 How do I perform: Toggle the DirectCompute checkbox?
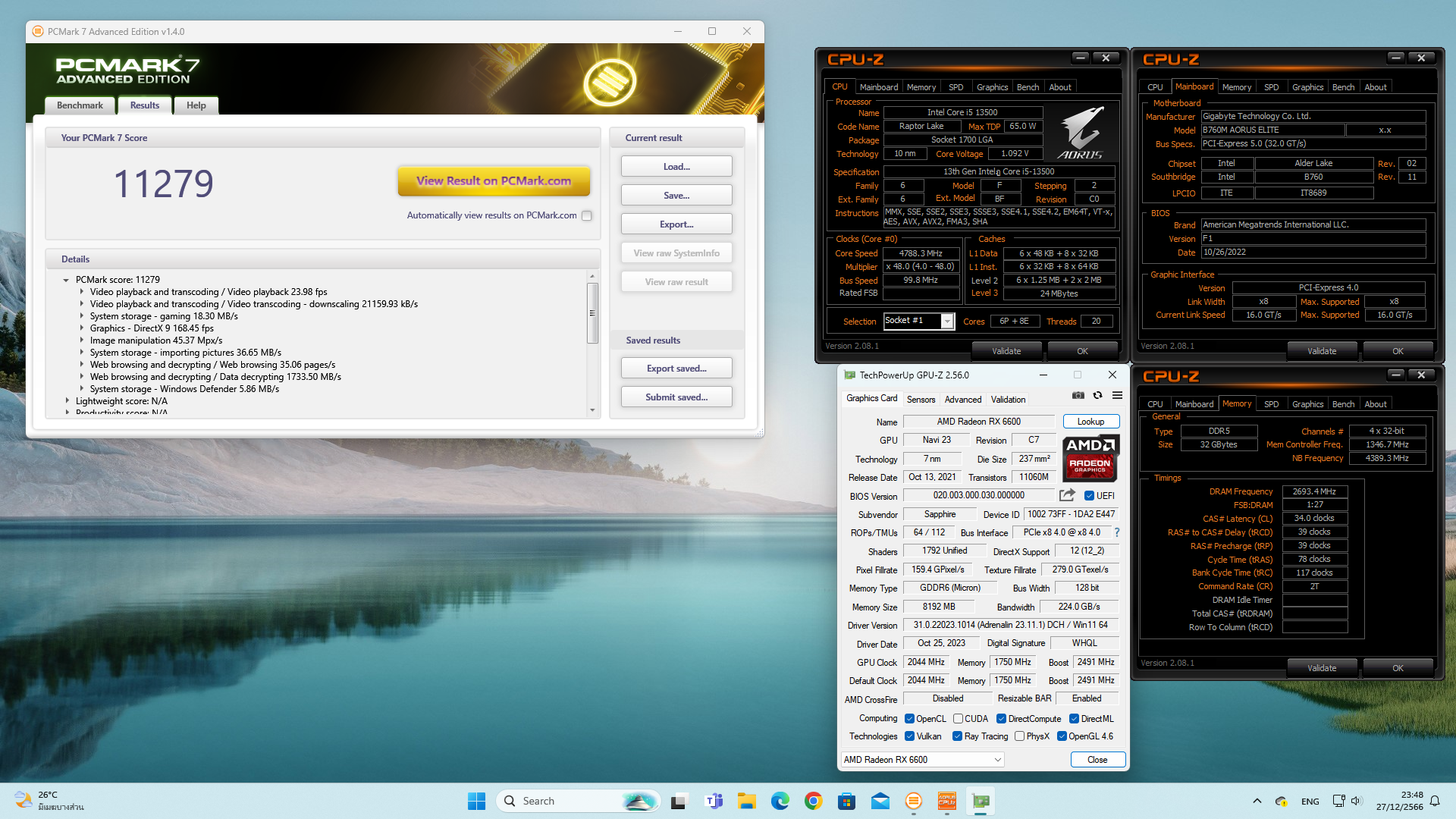coord(1001,719)
